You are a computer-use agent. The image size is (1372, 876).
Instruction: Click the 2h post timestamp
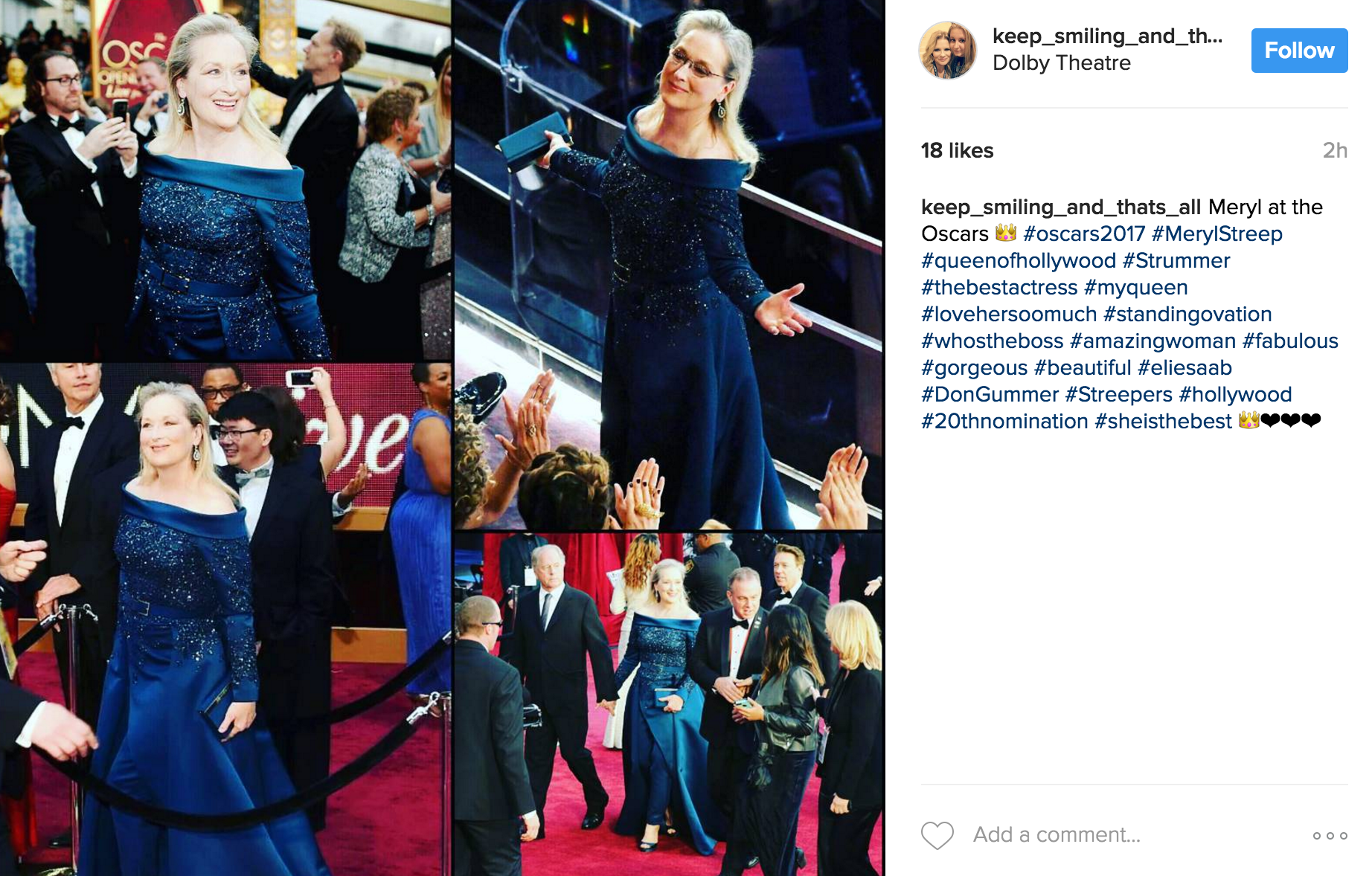(1335, 151)
